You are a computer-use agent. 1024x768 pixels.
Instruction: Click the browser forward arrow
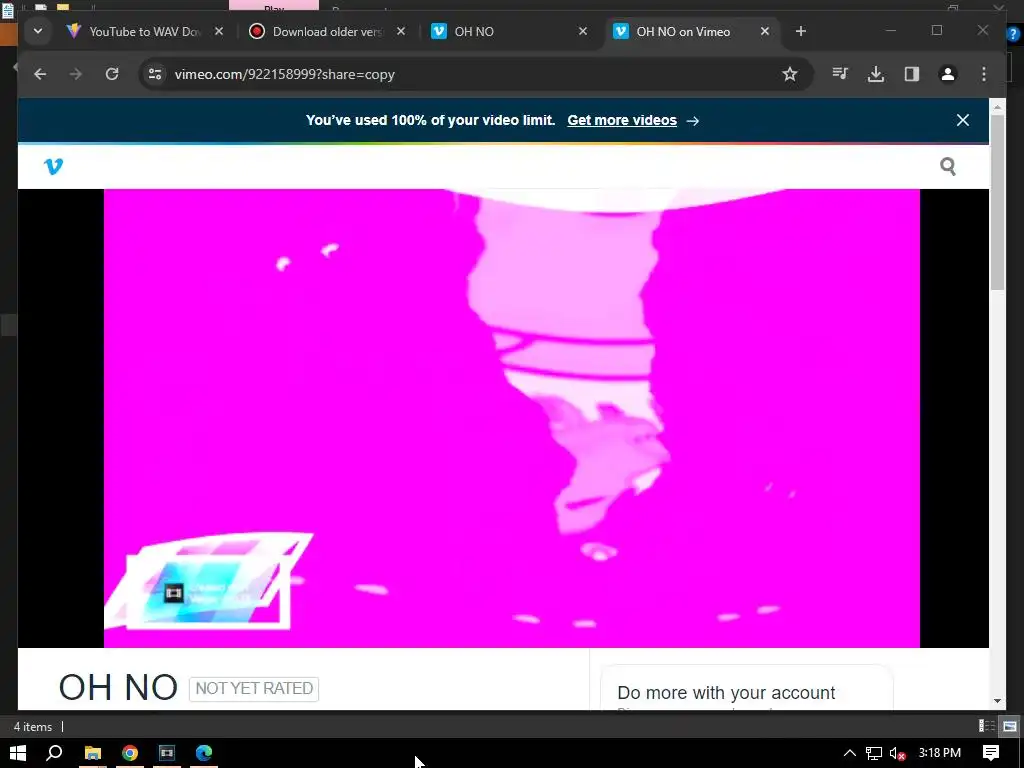[x=76, y=74]
